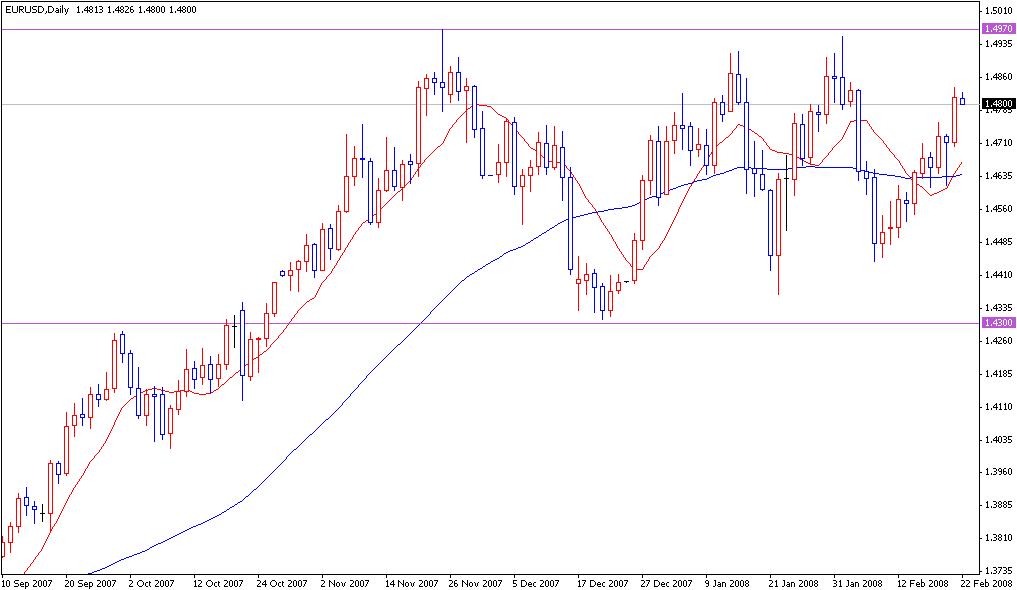Click the EURUSD,Daily chart title text
The height and width of the screenshot is (590, 1017).
click(35, 10)
